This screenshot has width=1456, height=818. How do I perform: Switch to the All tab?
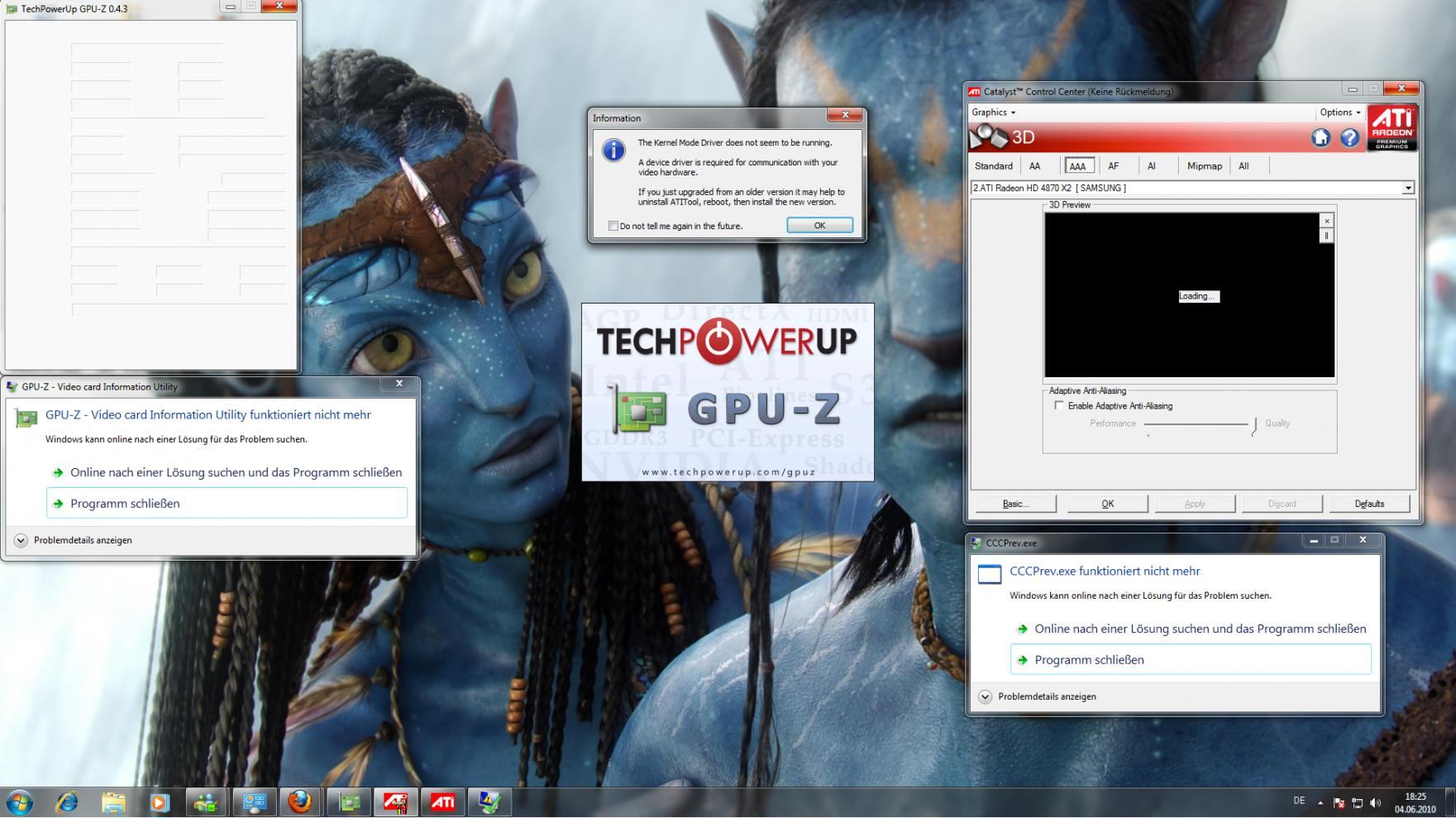point(1244,166)
